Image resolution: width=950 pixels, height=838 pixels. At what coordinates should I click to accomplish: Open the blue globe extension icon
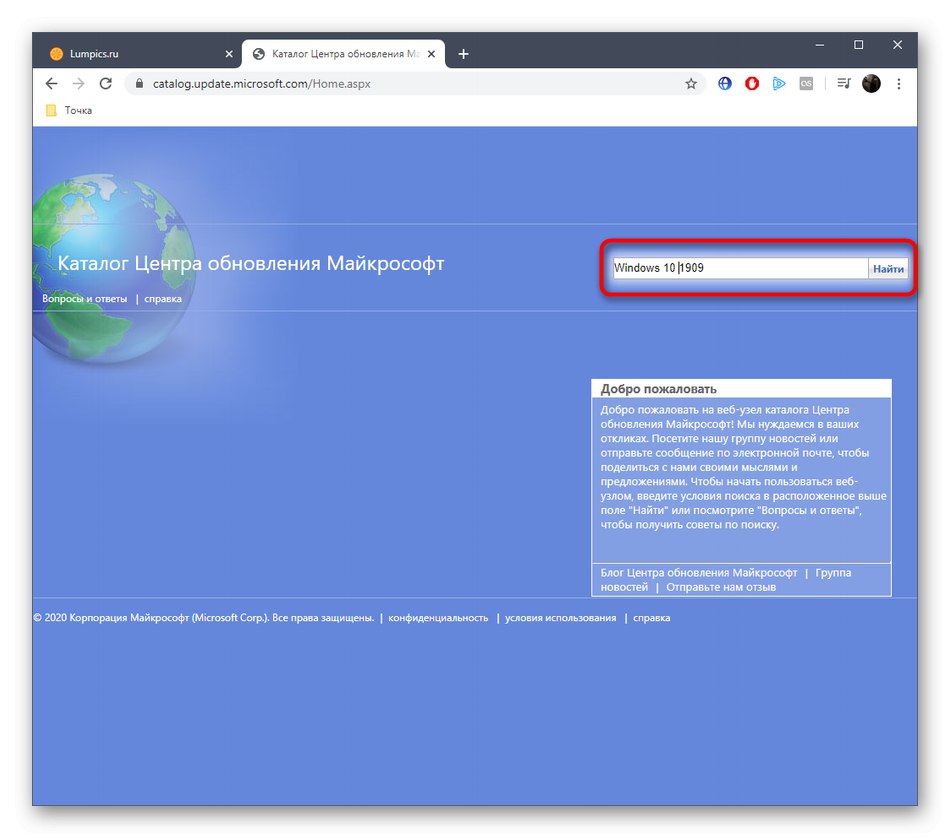725,84
